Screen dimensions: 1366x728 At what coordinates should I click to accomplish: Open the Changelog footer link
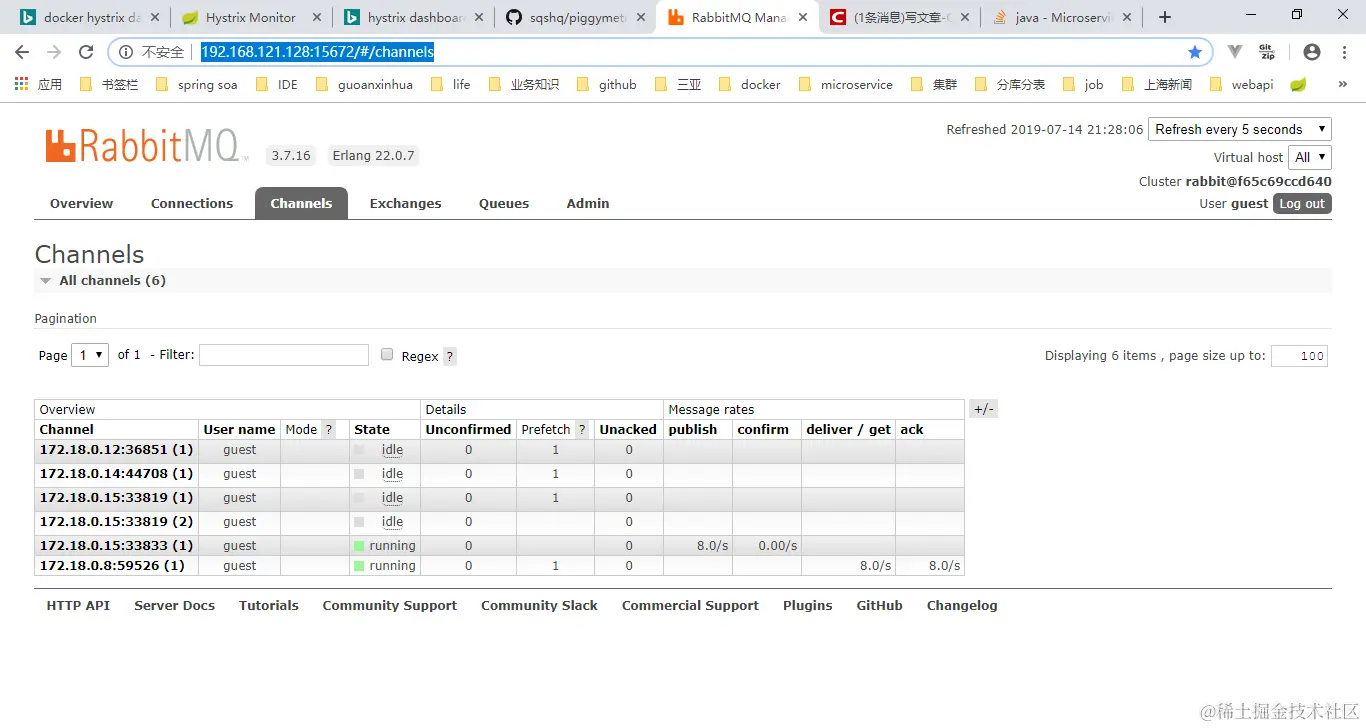(x=962, y=606)
